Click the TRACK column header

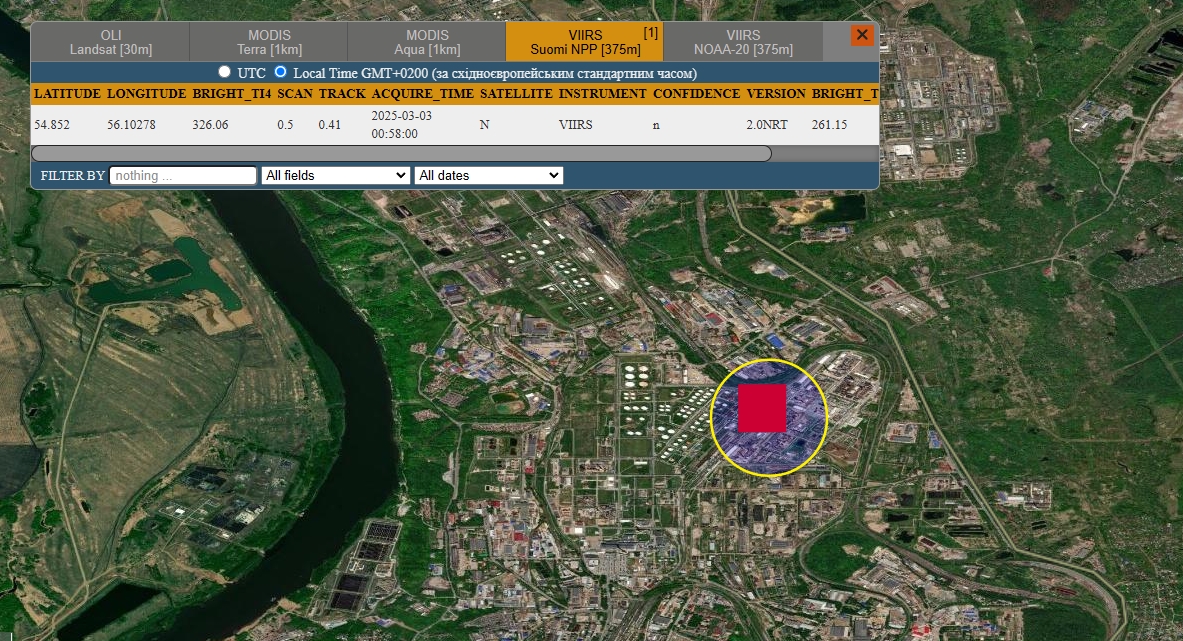click(342, 94)
